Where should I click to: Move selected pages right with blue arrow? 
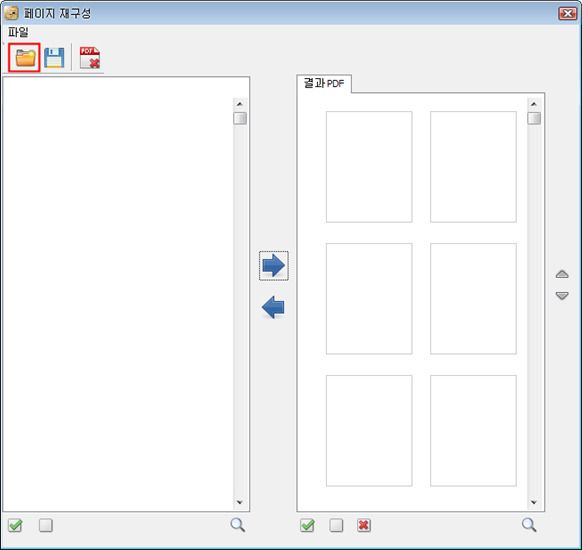pos(274,265)
